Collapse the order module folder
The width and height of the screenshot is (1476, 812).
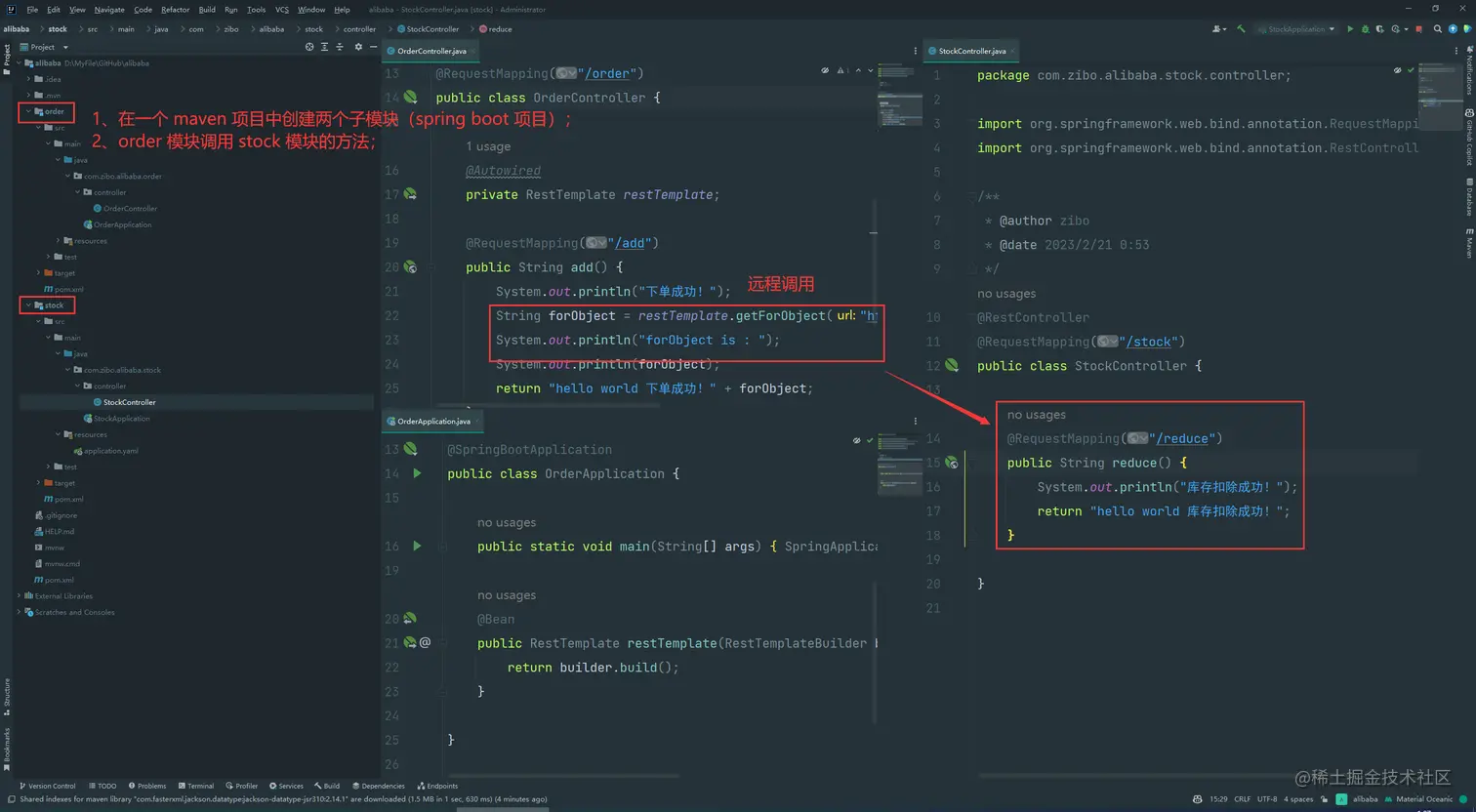28,111
